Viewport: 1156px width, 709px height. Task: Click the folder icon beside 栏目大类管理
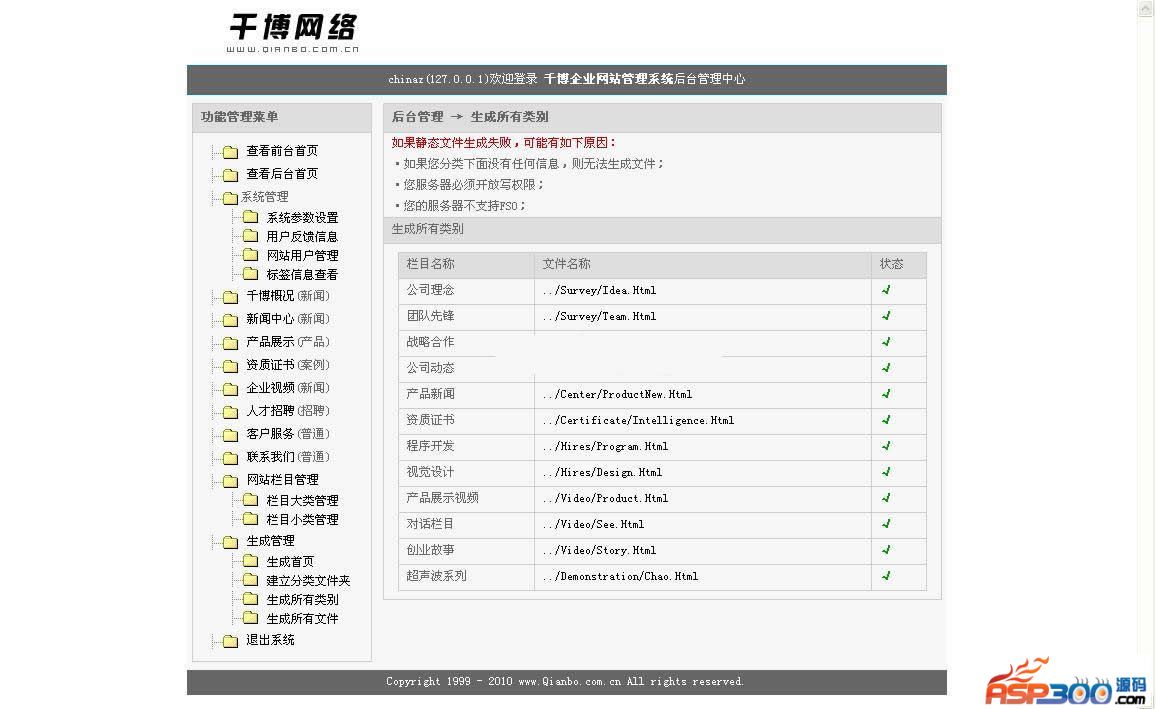tap(251, 500)
